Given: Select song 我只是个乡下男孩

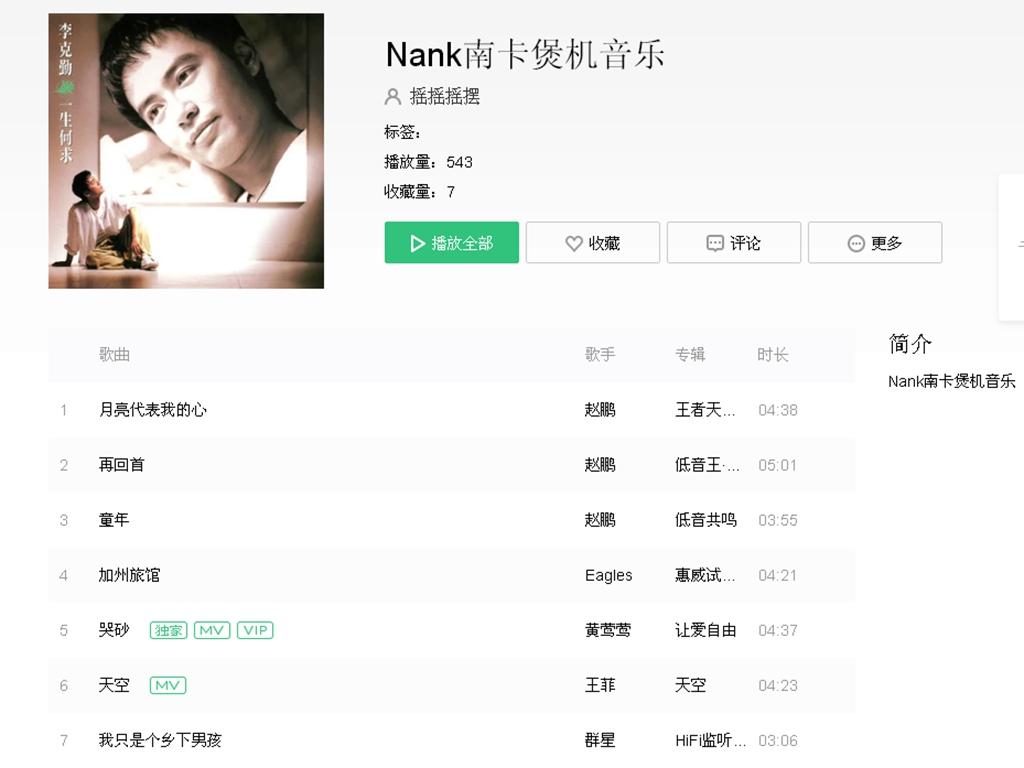Looking at the screenshot, I should (160, 740).
